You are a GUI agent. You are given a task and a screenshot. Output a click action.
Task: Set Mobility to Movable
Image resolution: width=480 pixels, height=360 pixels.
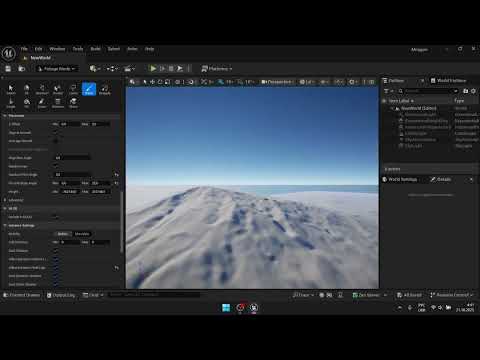pyautogui.click(x=82, y=234)
